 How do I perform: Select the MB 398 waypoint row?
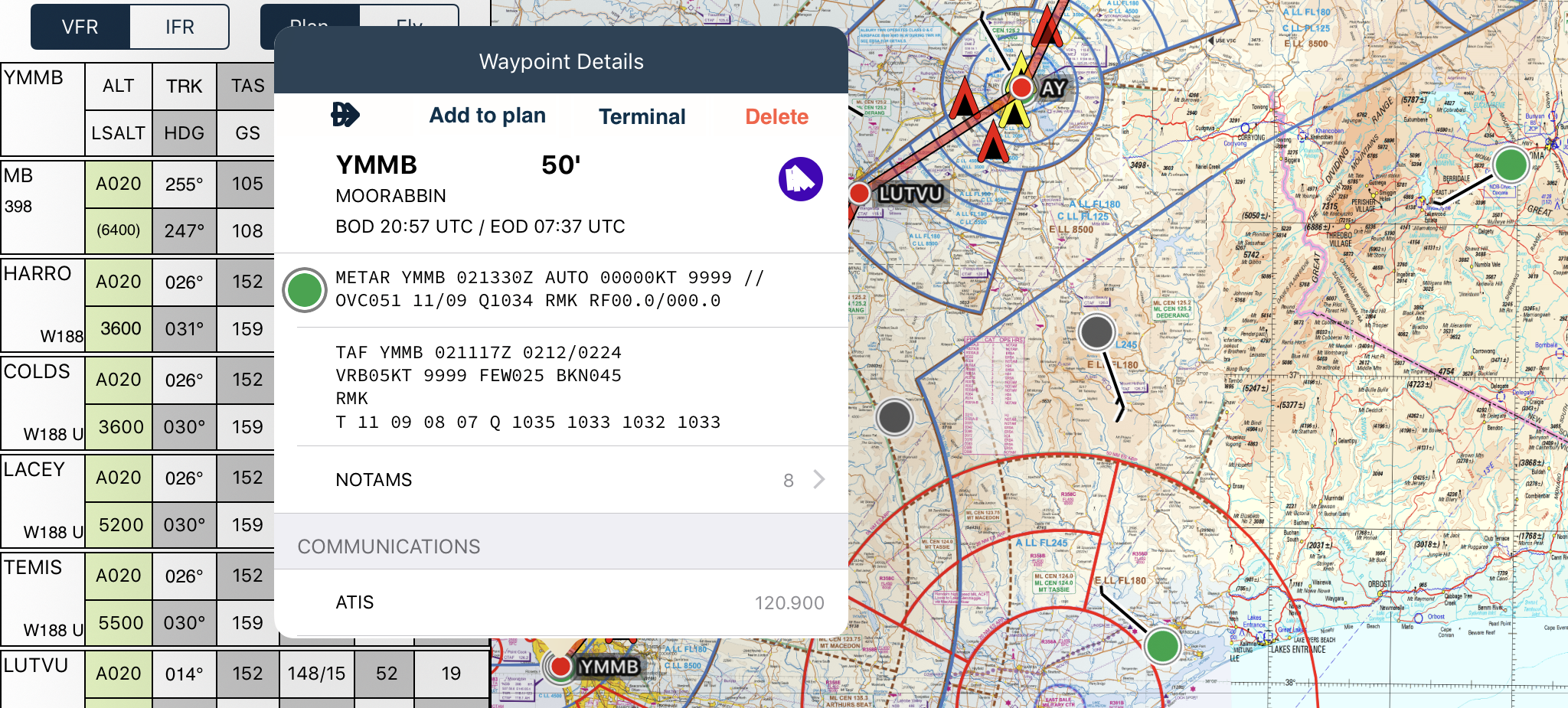coord(42,207)
